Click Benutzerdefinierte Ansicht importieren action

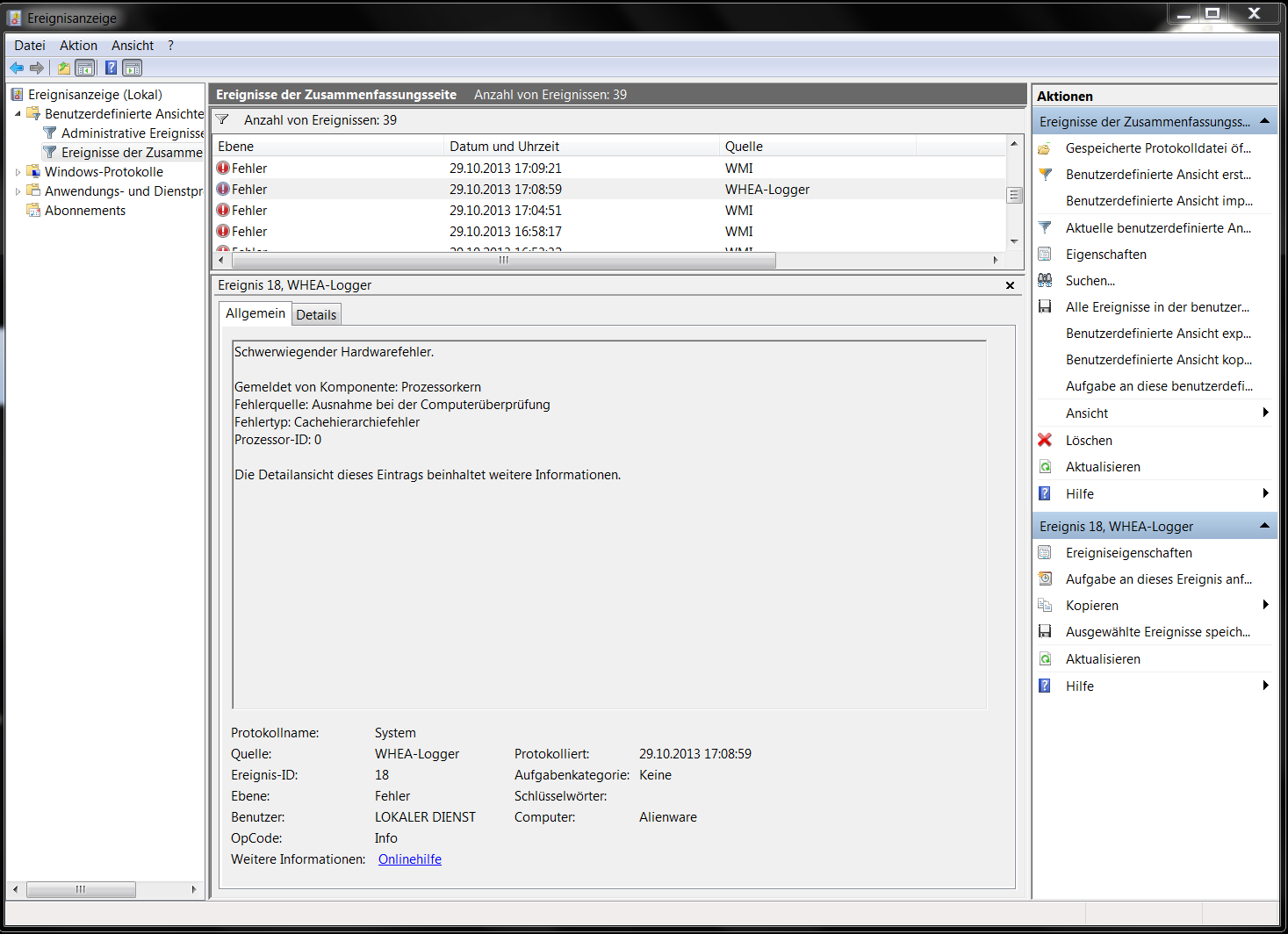click(1159, 201)
